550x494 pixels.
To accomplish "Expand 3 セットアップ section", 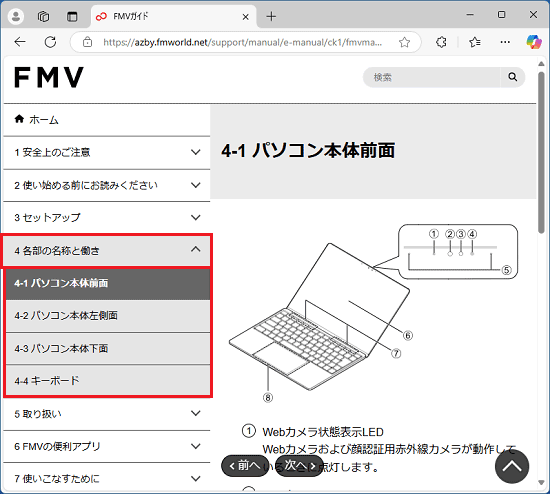I will [x=107, y=218].
